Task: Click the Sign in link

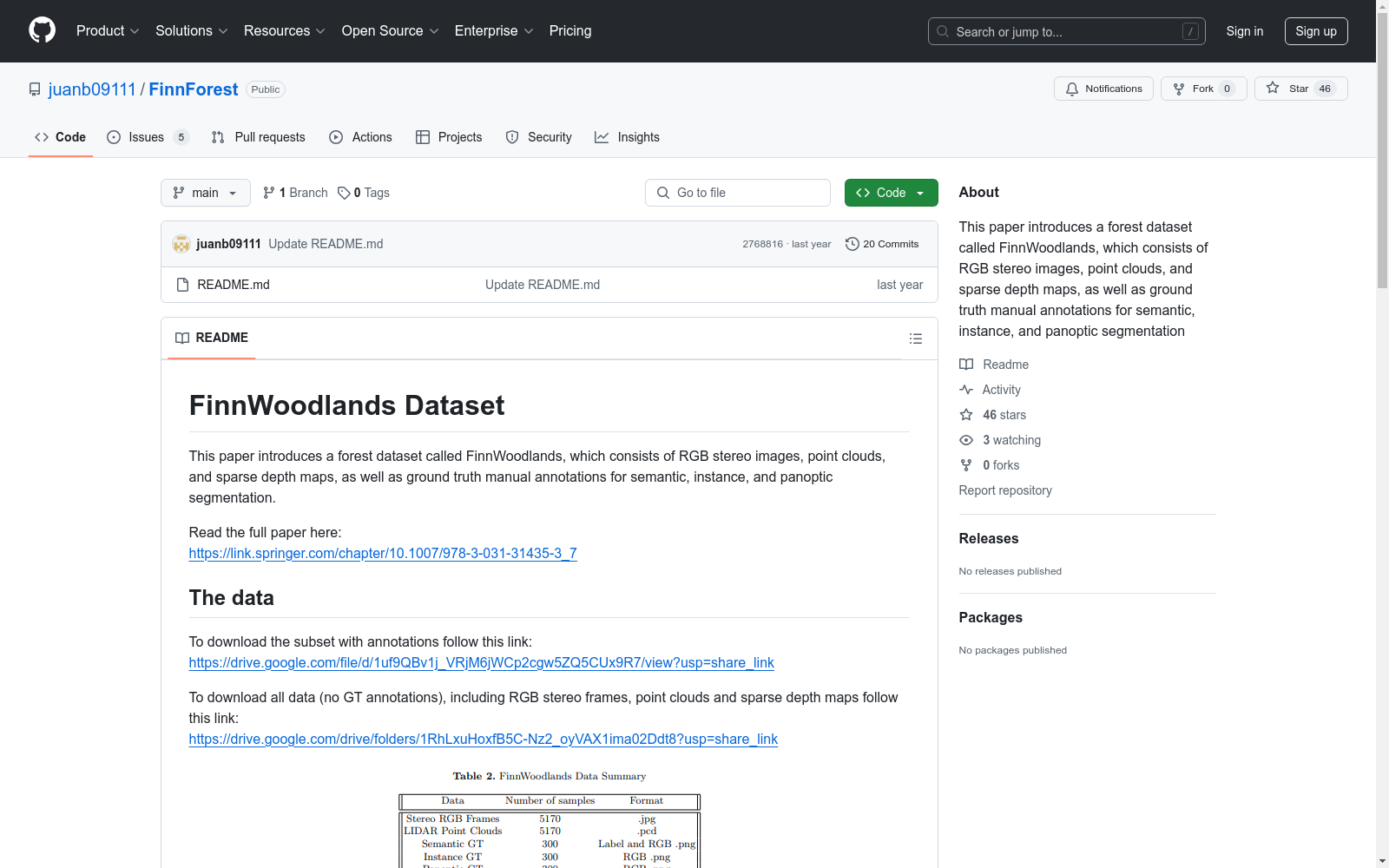Action: point(1245,31)
